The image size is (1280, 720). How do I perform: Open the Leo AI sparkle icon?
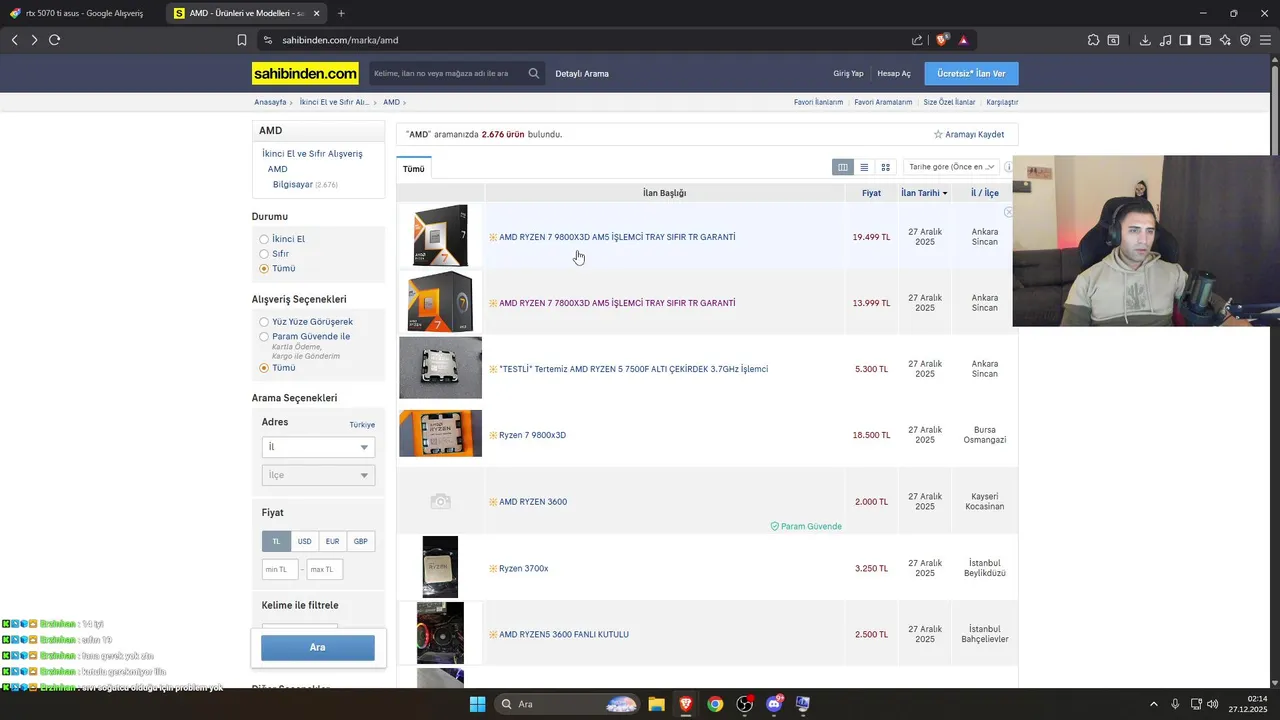point(1225,40)
